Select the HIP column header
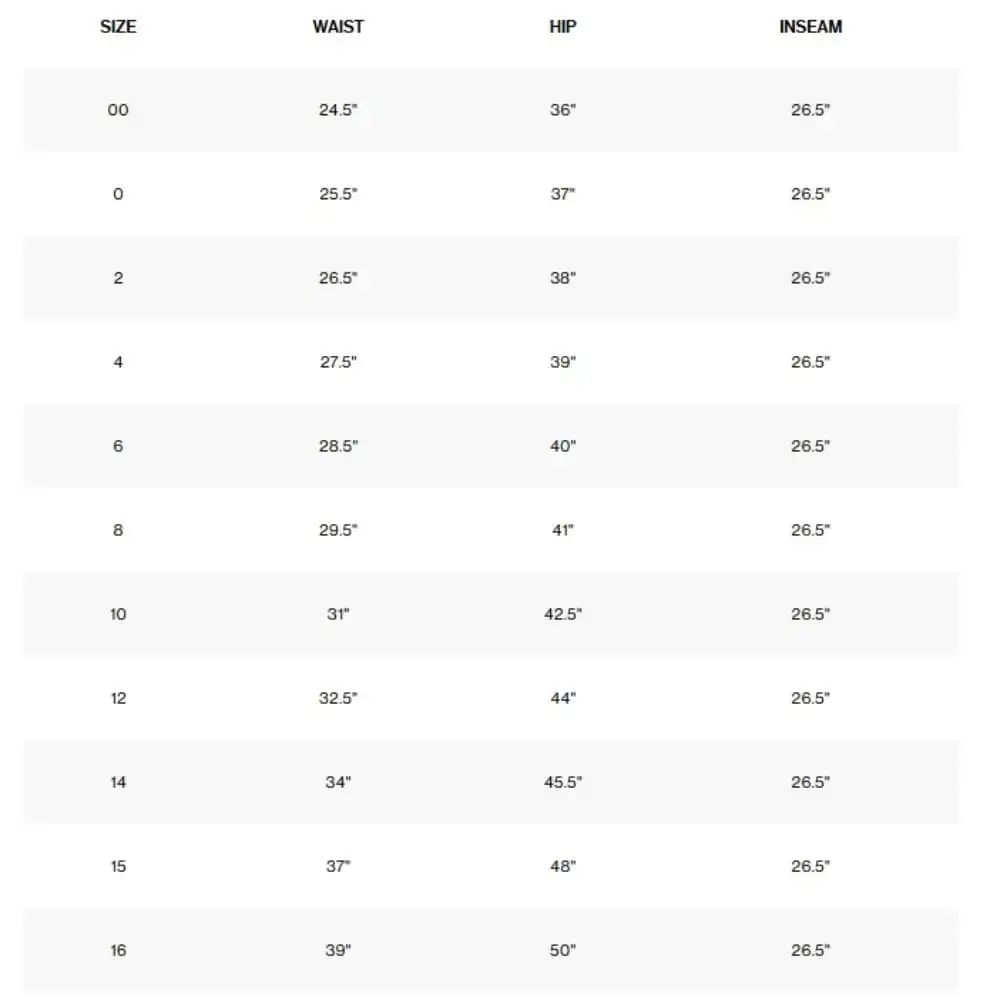Screen dimensions: 1000x1000 click(562, 27)
